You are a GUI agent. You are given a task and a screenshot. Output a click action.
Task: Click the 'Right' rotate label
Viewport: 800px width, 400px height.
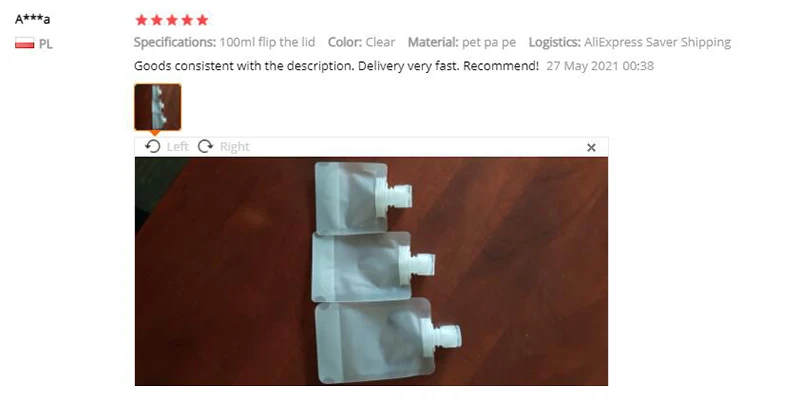[x=235, y=147]
